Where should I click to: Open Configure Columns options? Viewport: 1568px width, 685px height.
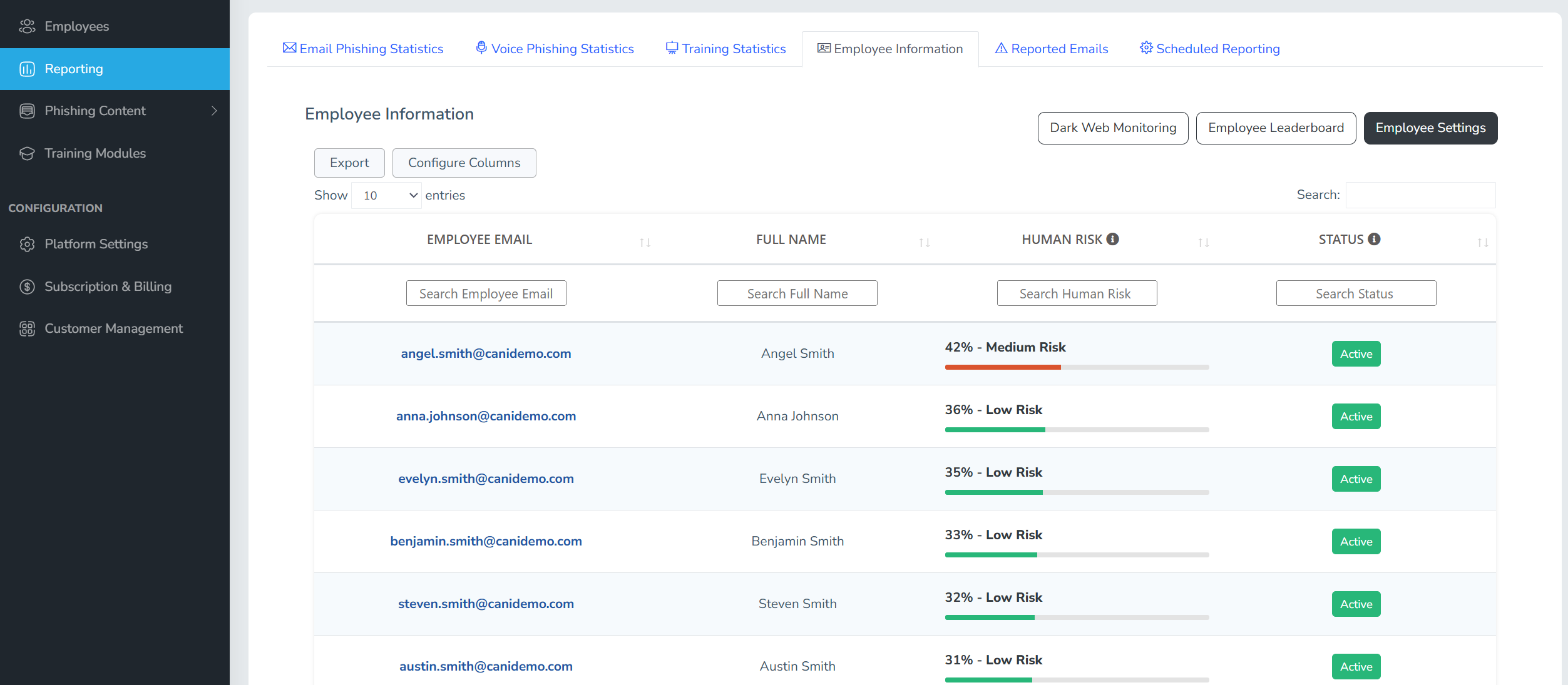(x=464, y=163)
